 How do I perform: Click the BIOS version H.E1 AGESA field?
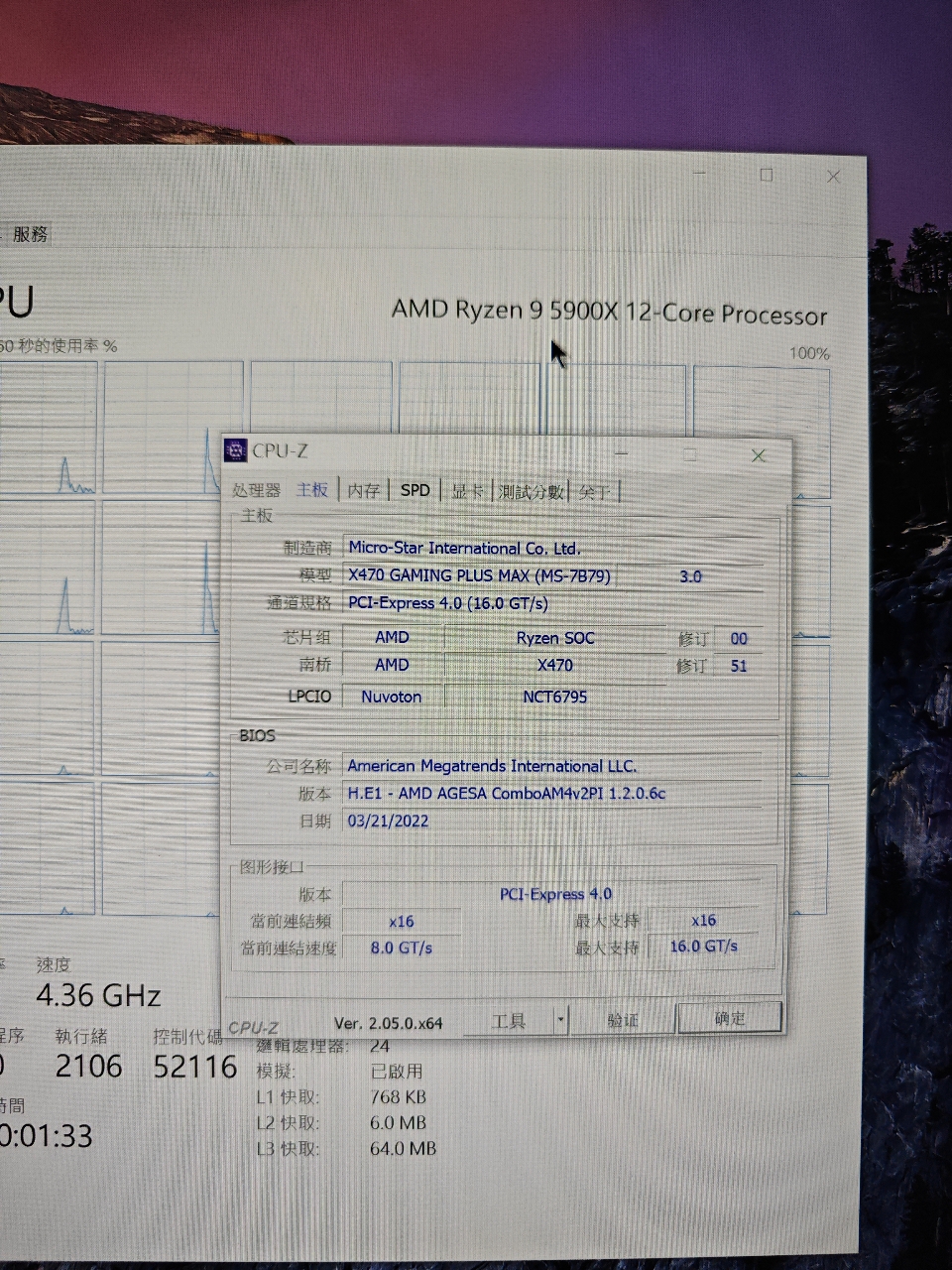click(554, 793)
